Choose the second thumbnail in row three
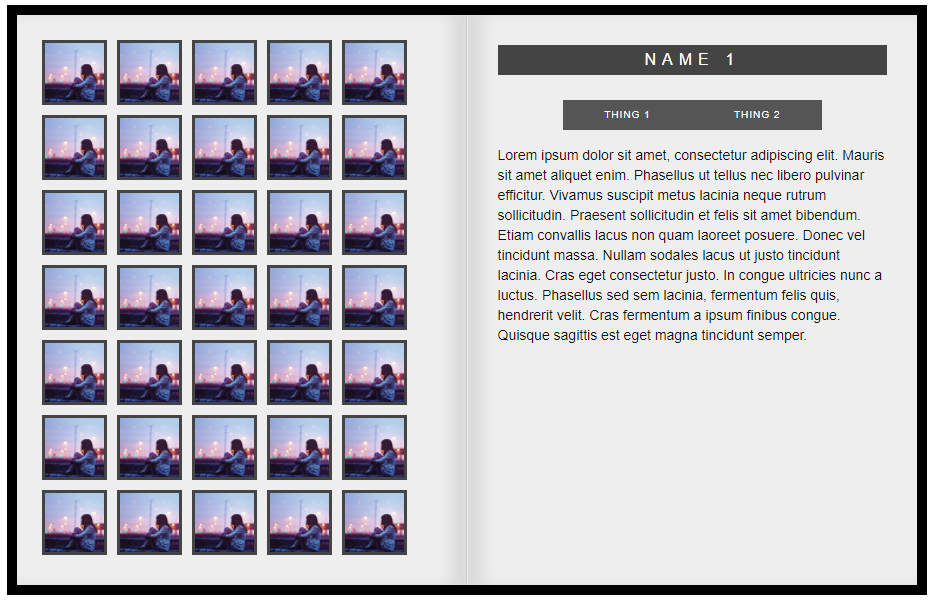 [149, 223]
